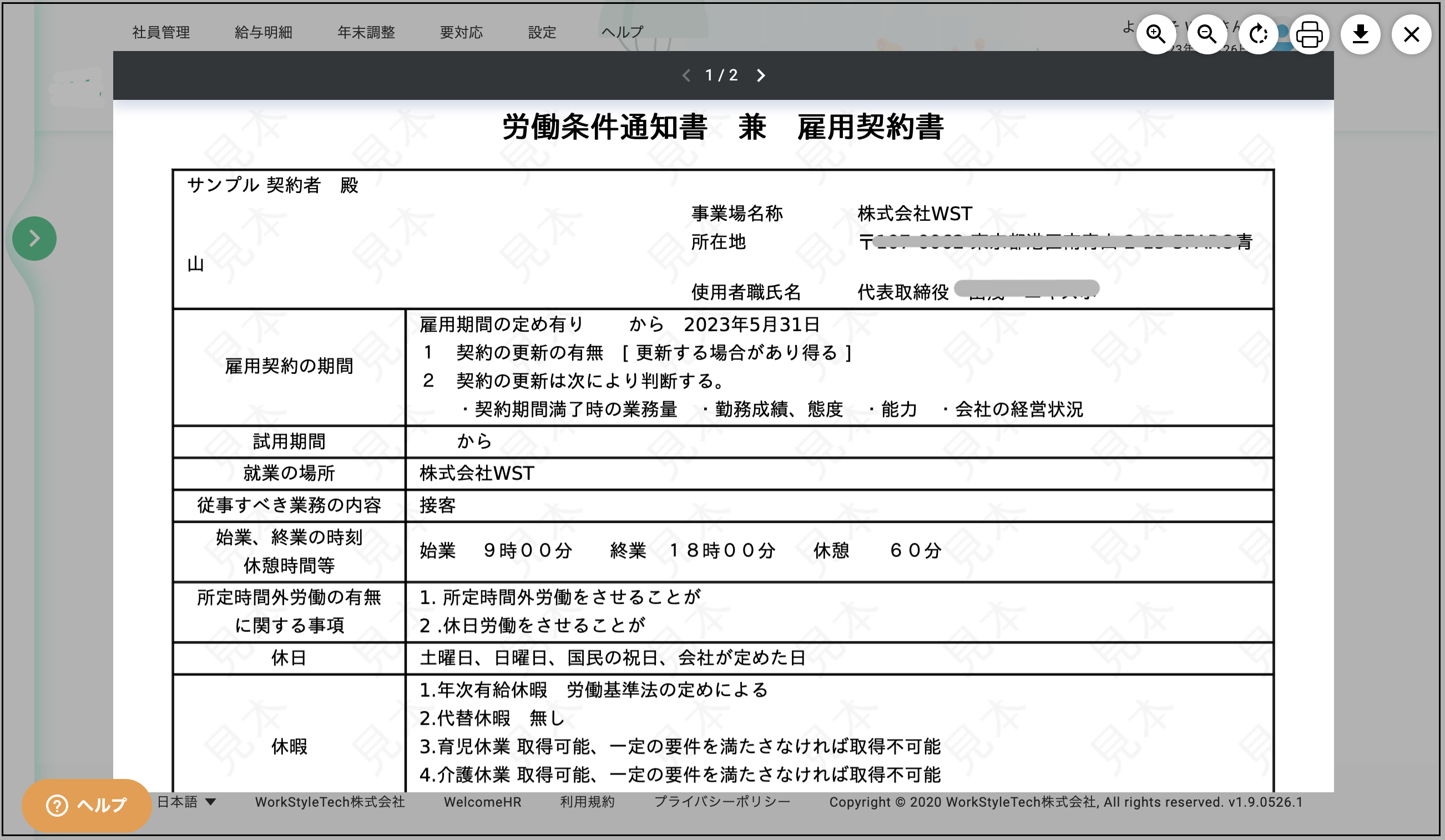Click the 所定時間外労働の有無 label
Image resolution: width=1445 pixels, height=840 pixels.
tap(289, 598)
